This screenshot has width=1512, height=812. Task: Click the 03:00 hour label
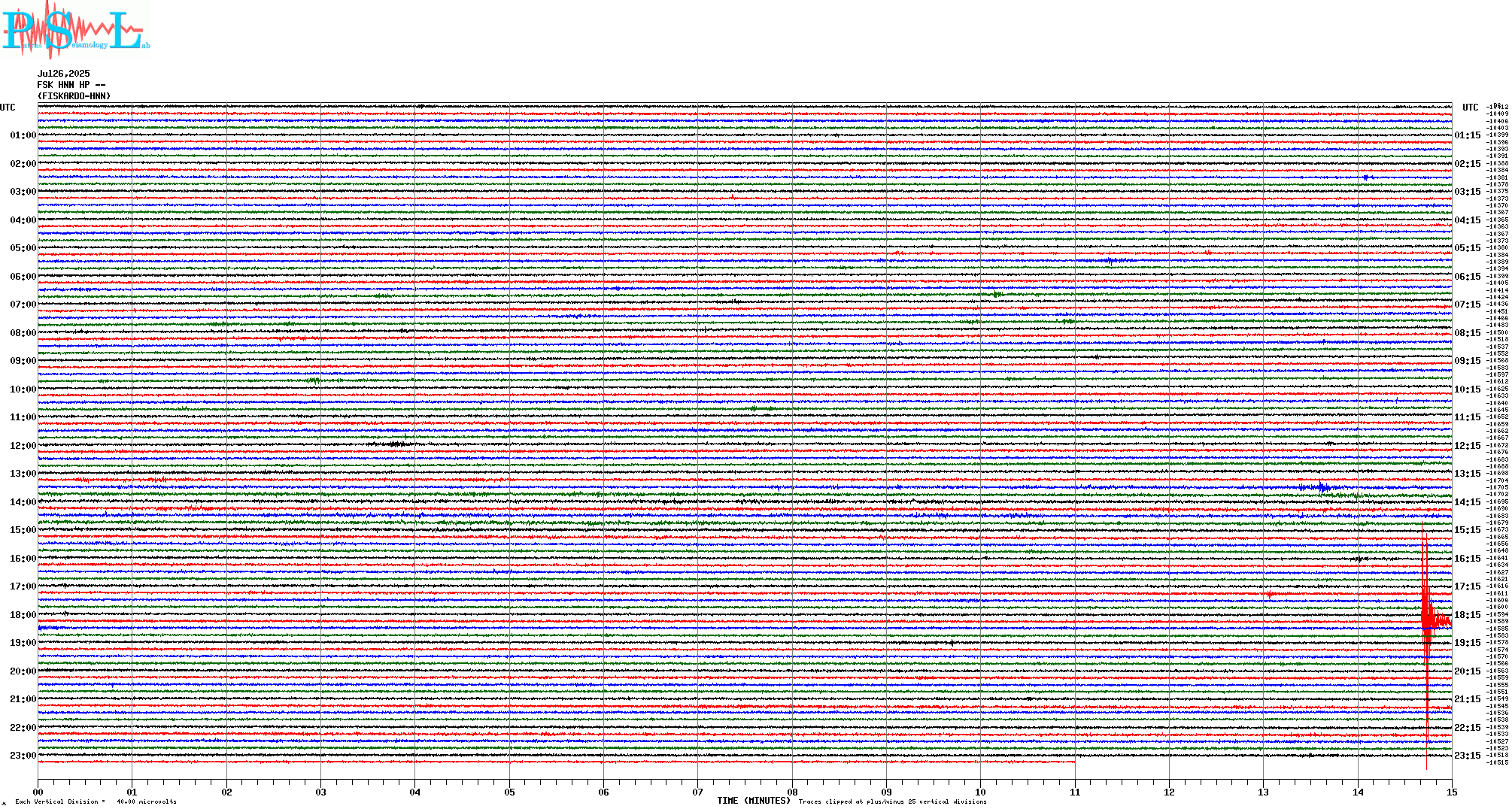pyautogui.click(x=23, y=192)
